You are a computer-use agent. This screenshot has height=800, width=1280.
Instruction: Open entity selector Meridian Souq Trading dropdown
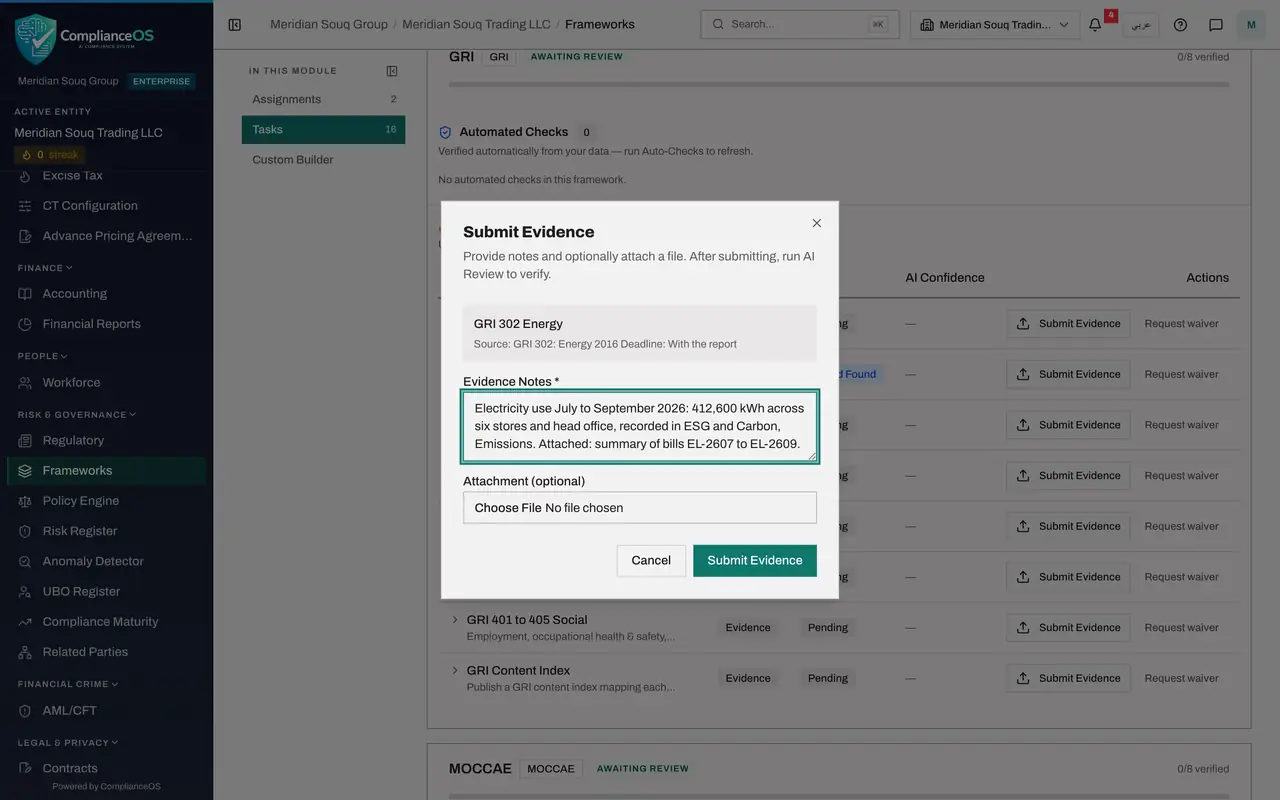(x=995, y=24)
